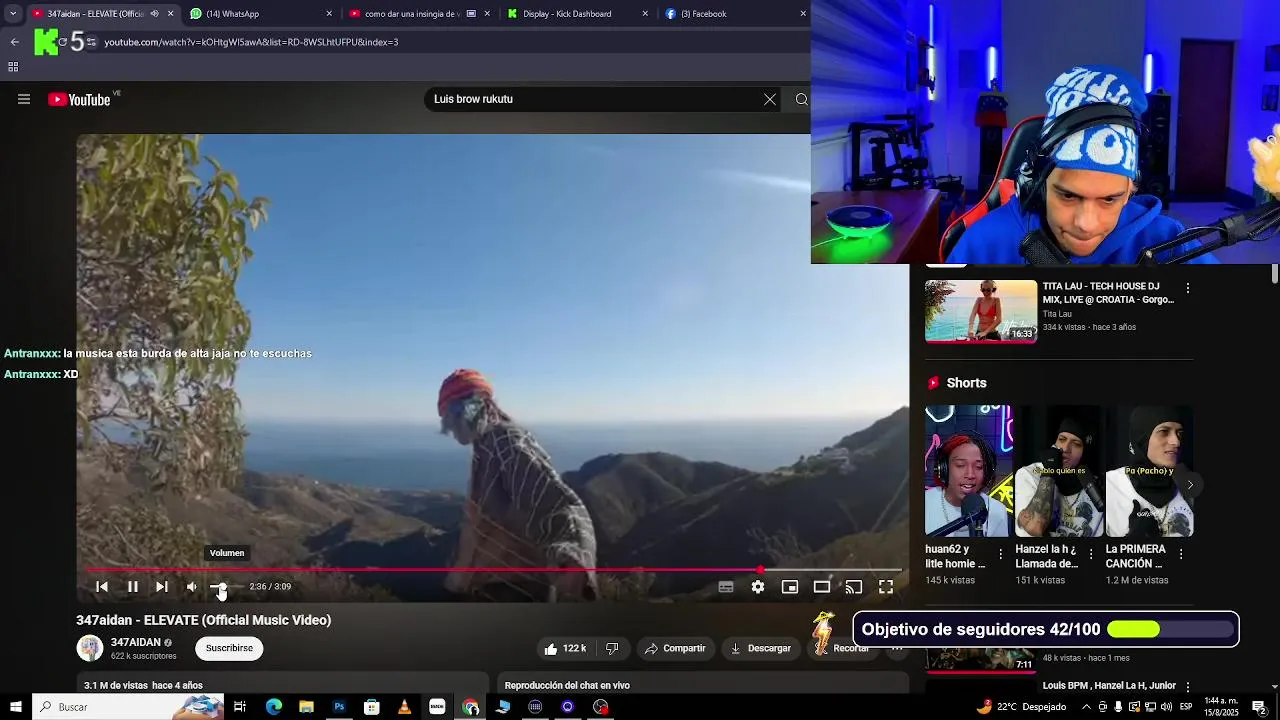Viewport: 1280px width, 720px height.
Task: Open 347AIDAN channel avatar
Action: point(90,648)
